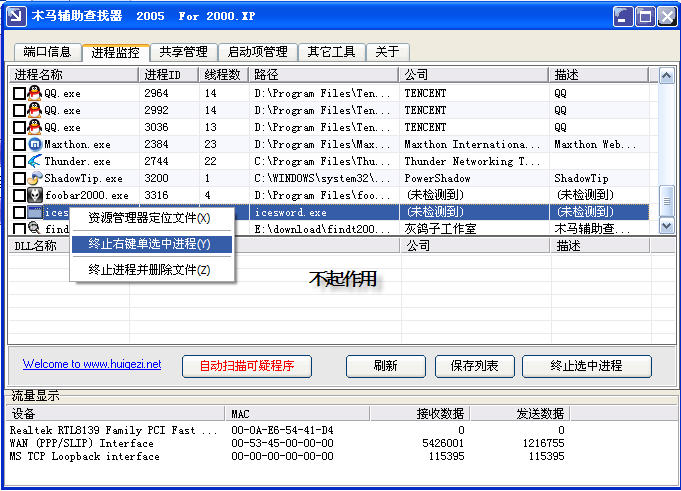Viewport: 681px width, 491px height.
Task: Click the QQ penguin icon for PID 2964
Action: pos(35,93)
